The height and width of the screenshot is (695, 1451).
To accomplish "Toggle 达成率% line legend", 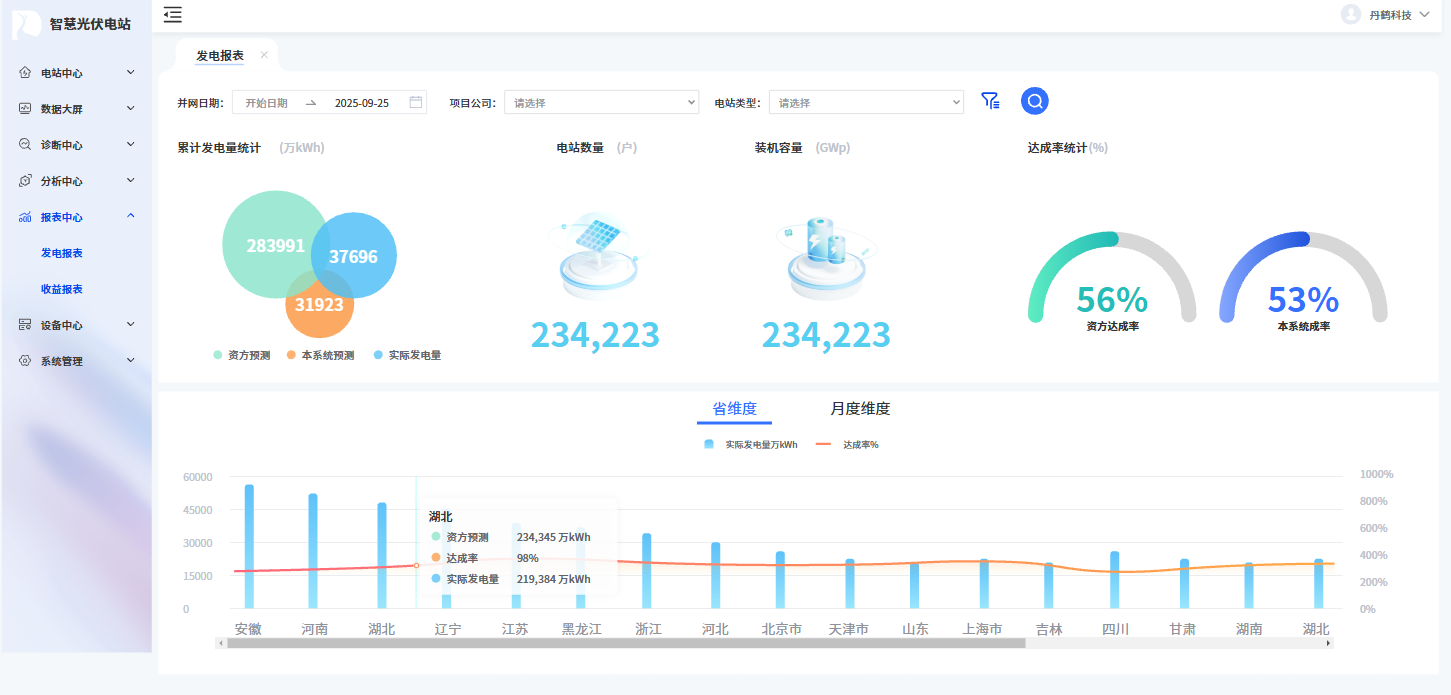I will point(848,445).
